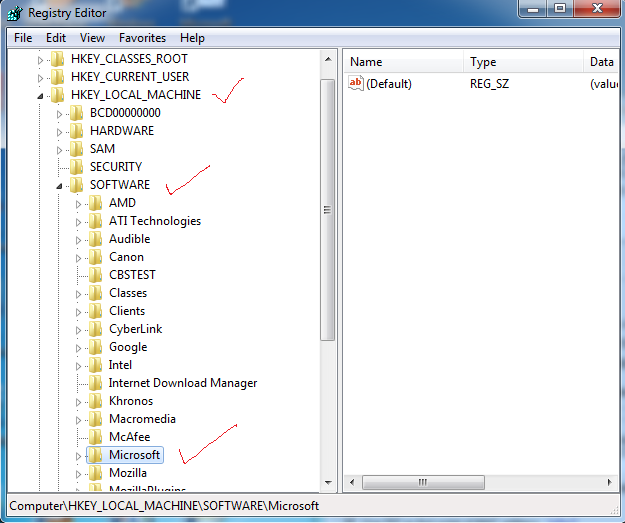Expand the Mozilla key
Screen dimensions: 625x523
[x=79, y=474]
